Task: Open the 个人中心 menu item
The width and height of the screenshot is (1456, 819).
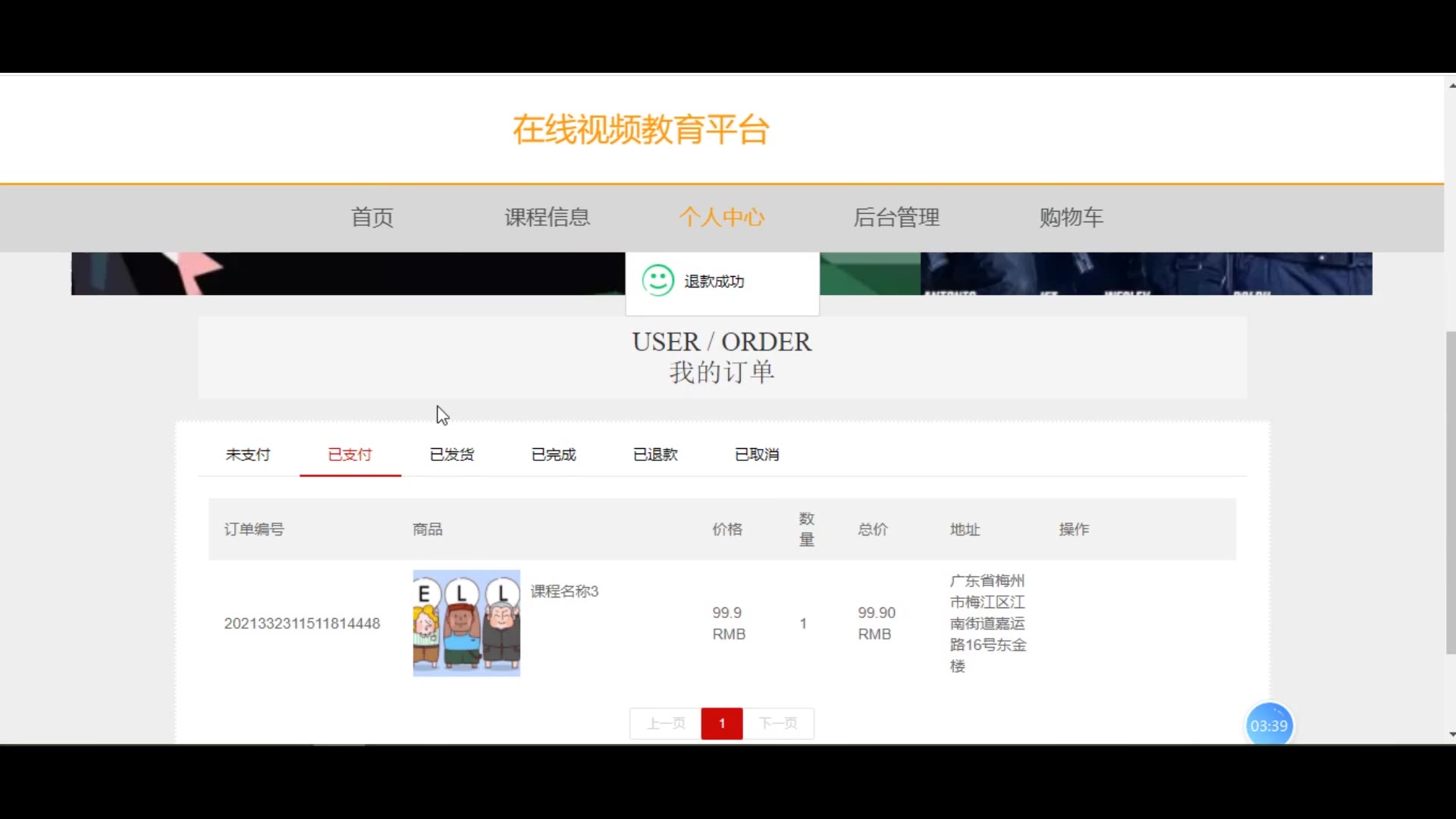Action: coord(721,218)
